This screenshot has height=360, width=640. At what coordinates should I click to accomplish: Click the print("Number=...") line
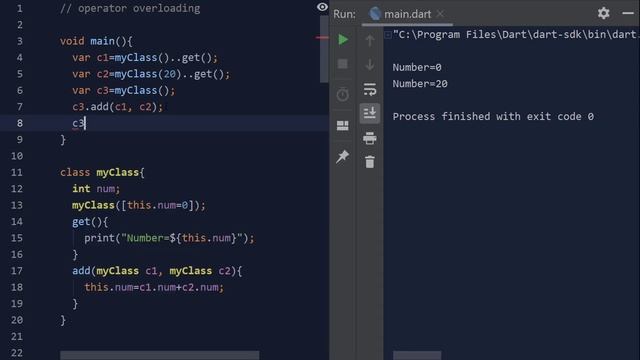click(169, 238)
